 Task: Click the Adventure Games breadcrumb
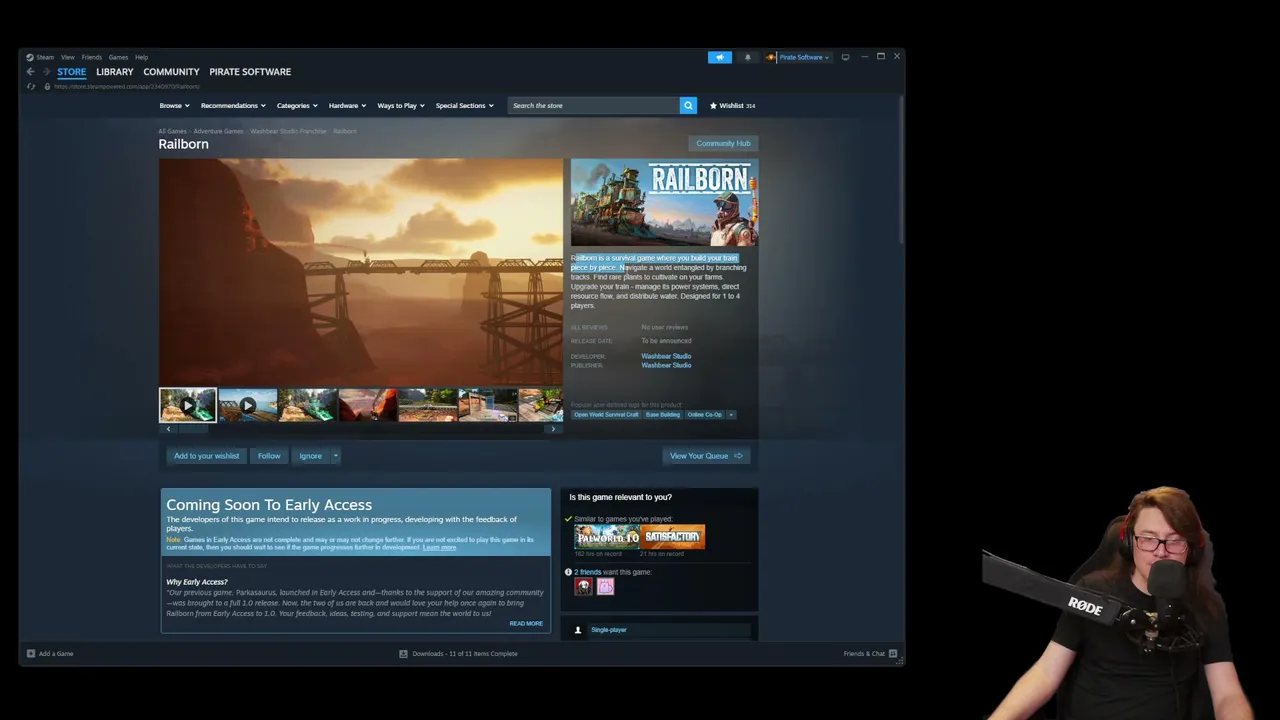click(x=218, y=131)
